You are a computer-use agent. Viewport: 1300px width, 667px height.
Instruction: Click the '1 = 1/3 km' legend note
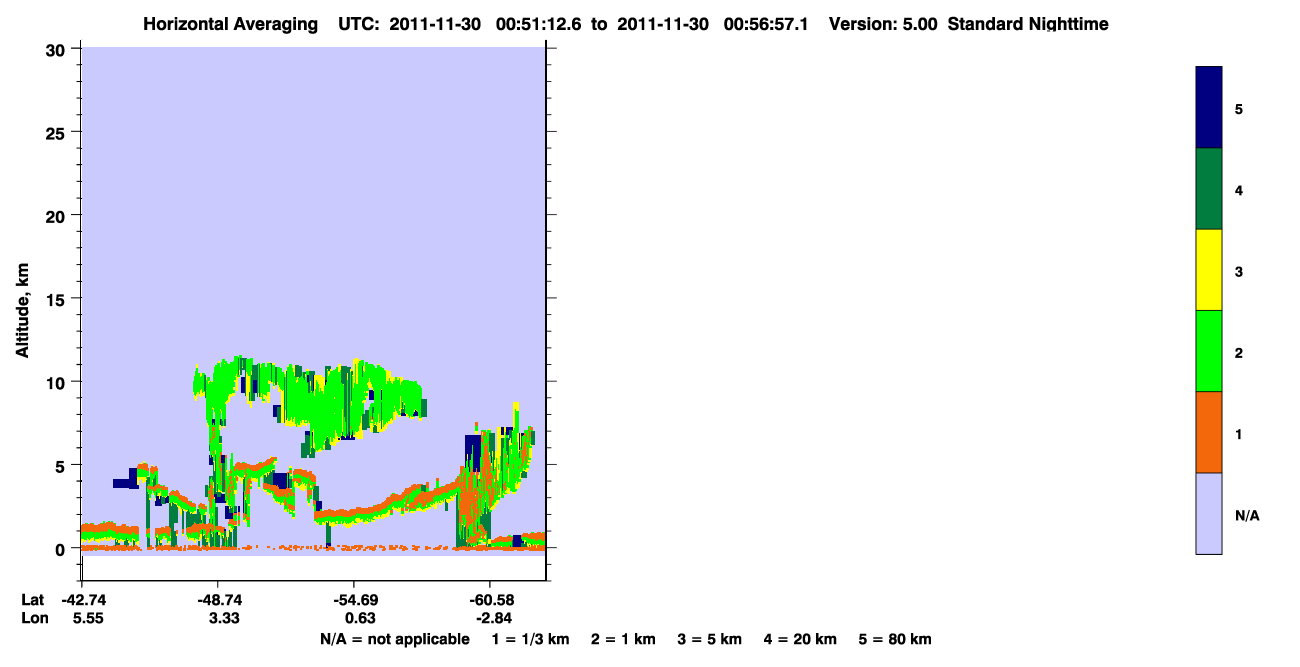click(x=531, y=639)
